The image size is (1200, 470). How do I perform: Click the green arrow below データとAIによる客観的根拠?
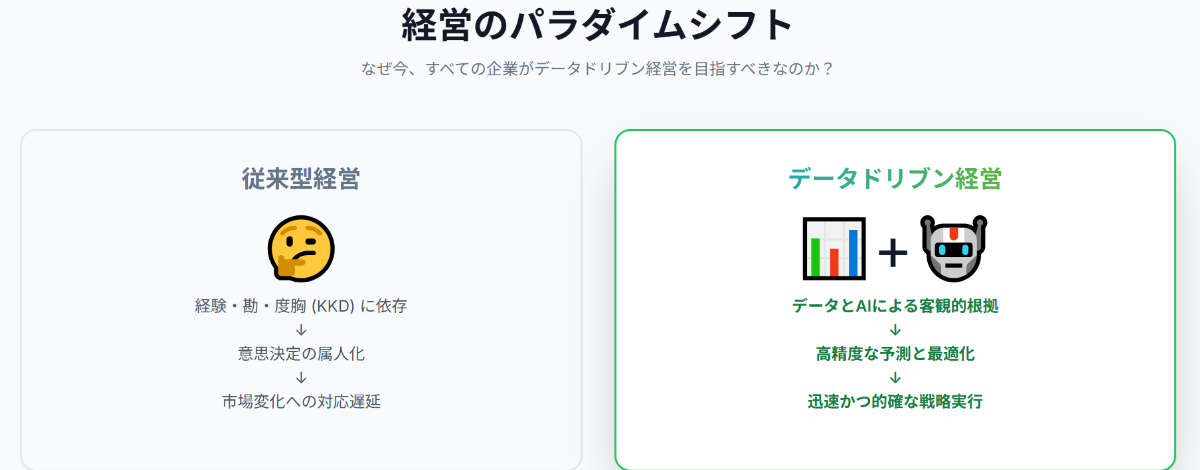click(x=895, y=330)
